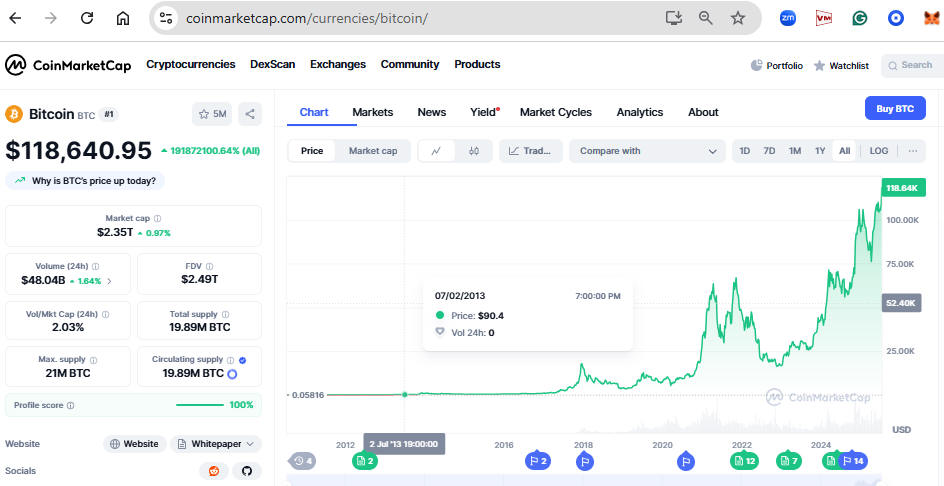Image resolution: width=944 pixels, height=486 pixels.
Task: Click the orange Bitcoin coin icon
Action: (x=14, y=114)
